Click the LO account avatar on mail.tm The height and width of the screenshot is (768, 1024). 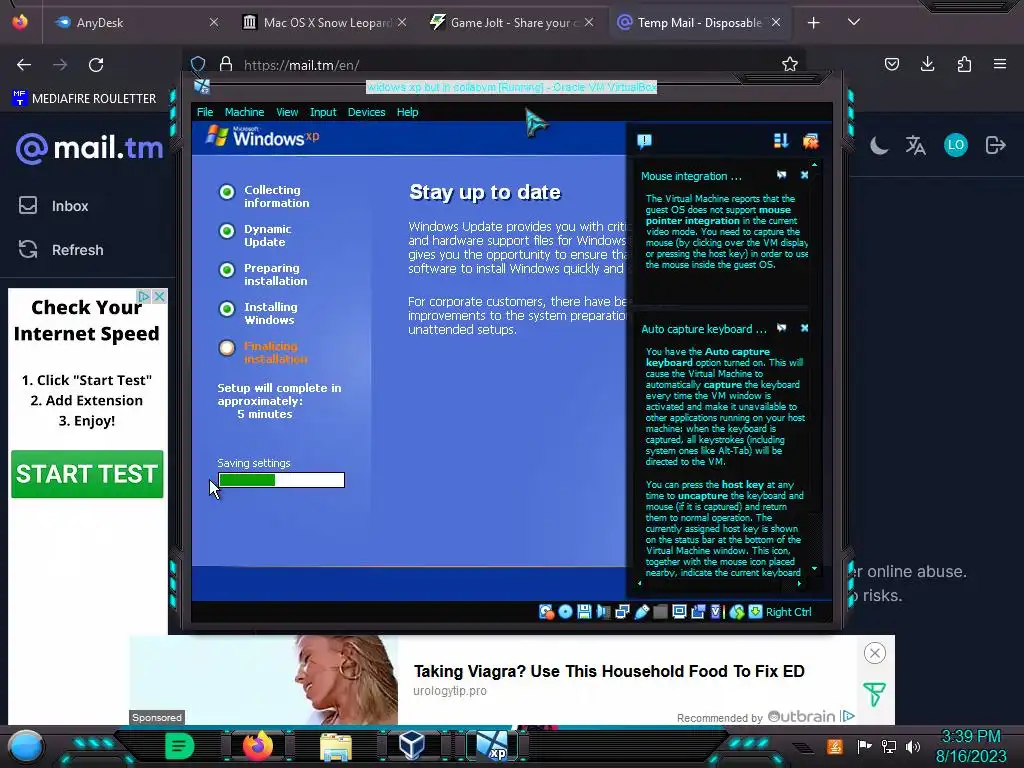(955, 145)
